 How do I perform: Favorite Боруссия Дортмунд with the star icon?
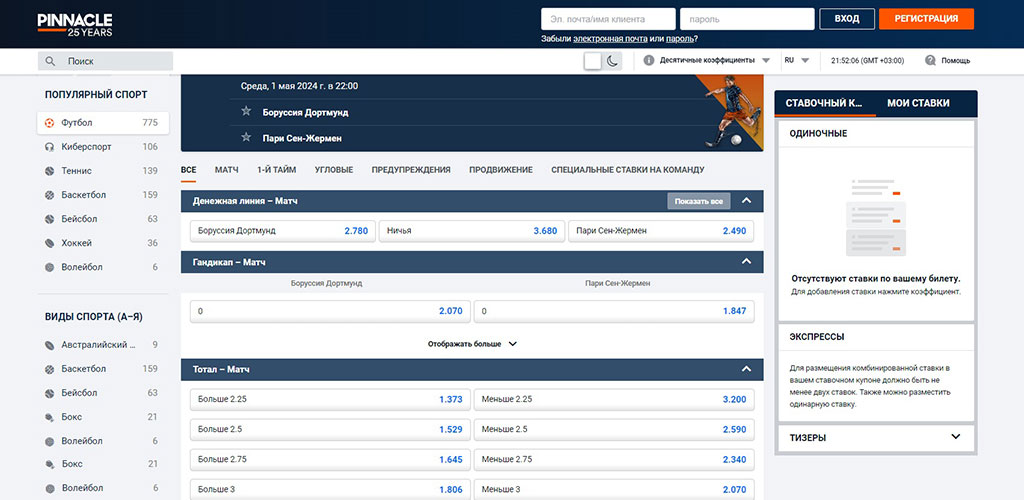tap(246, 112)
